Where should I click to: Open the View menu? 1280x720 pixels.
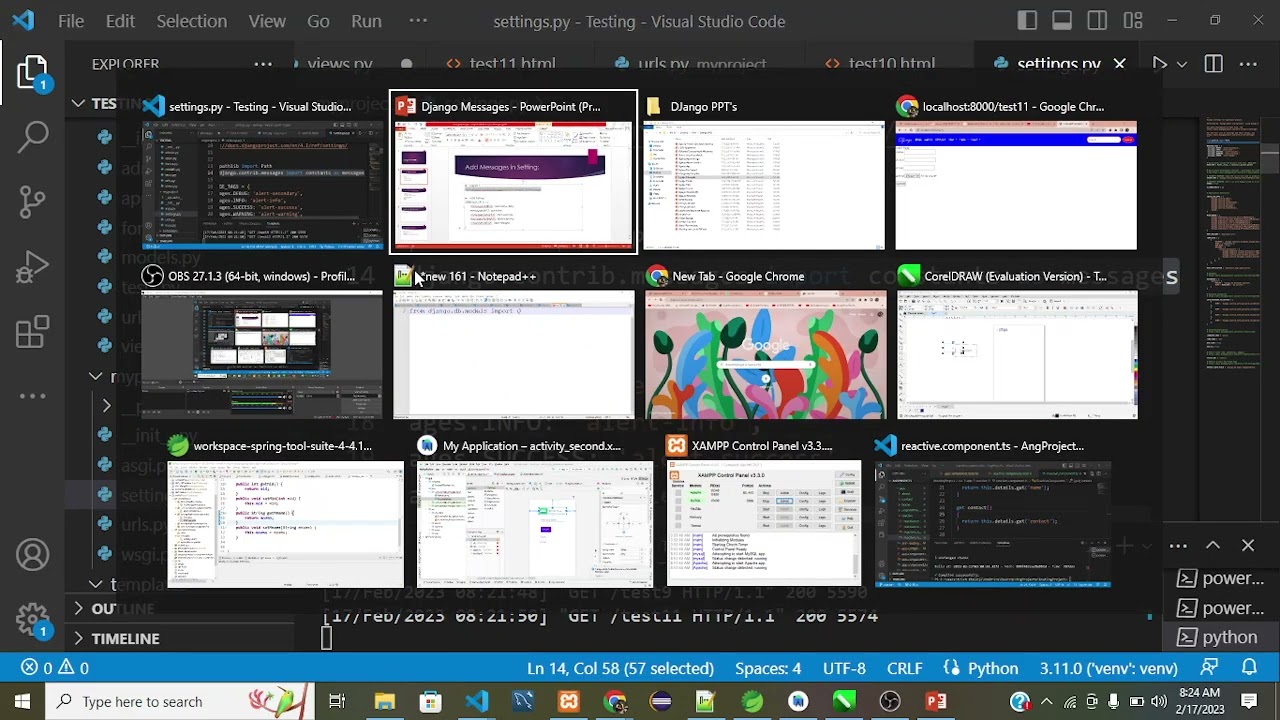click(x=267, y=21)
